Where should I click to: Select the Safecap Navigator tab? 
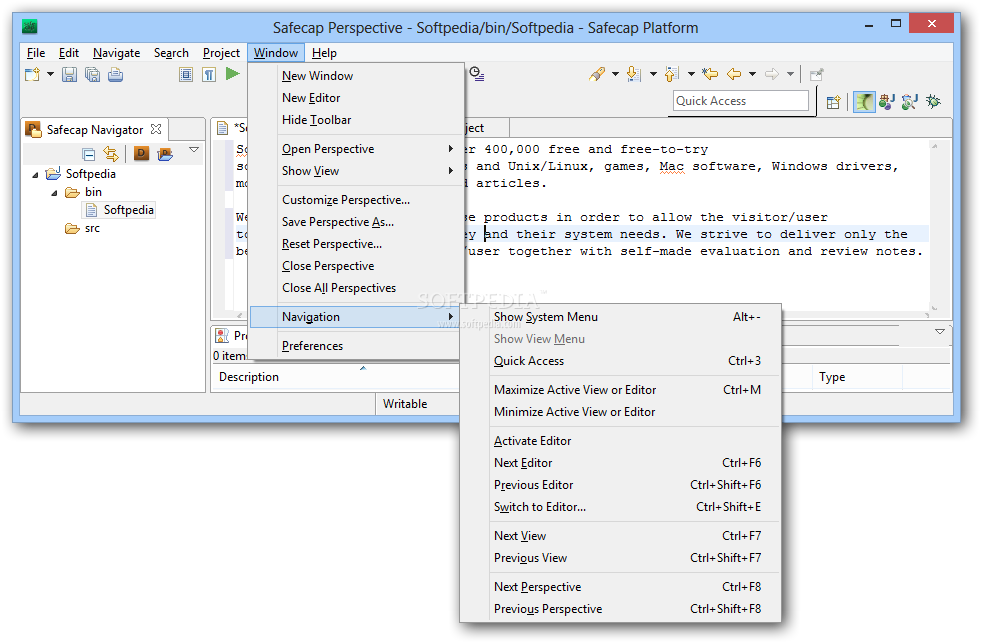point(94,129)
